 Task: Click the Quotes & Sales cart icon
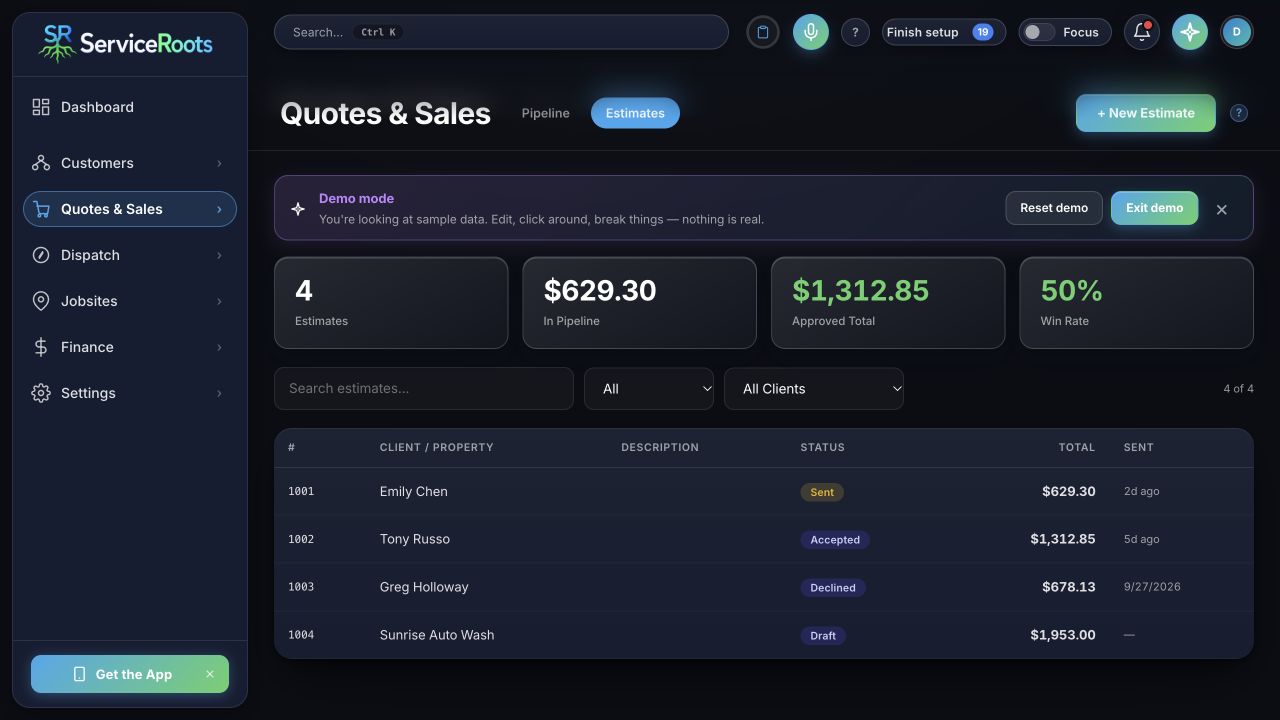pyautogui.click(x=41, y=209)
